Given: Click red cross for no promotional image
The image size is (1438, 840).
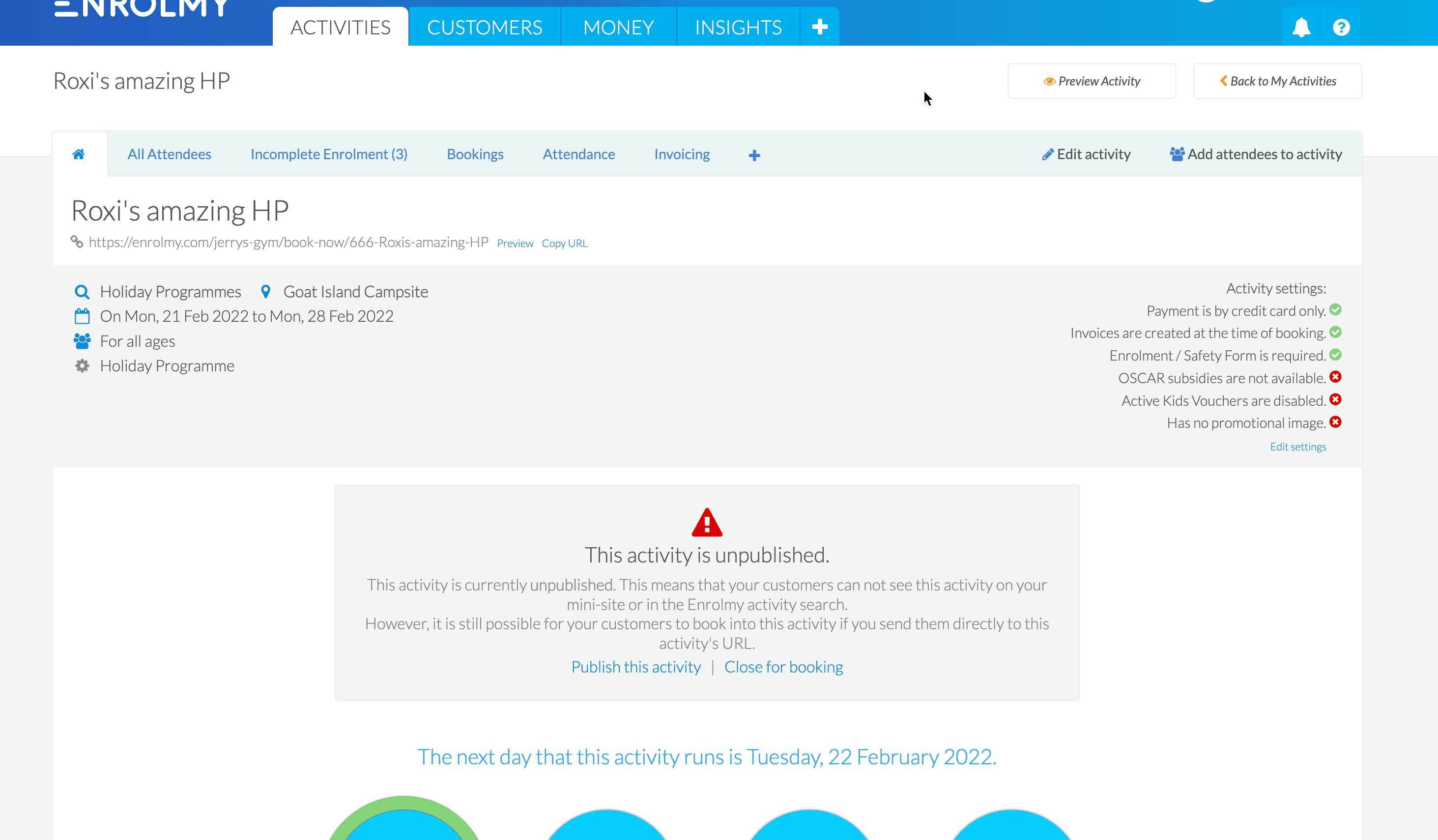Looking at the screenshot, I should pos(1335,422).
